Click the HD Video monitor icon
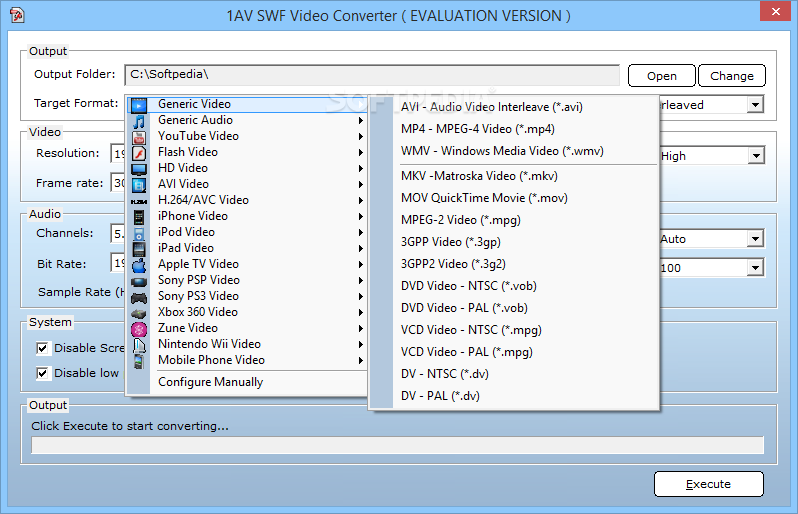Screen dimensions: 798x514 [139, 169]
